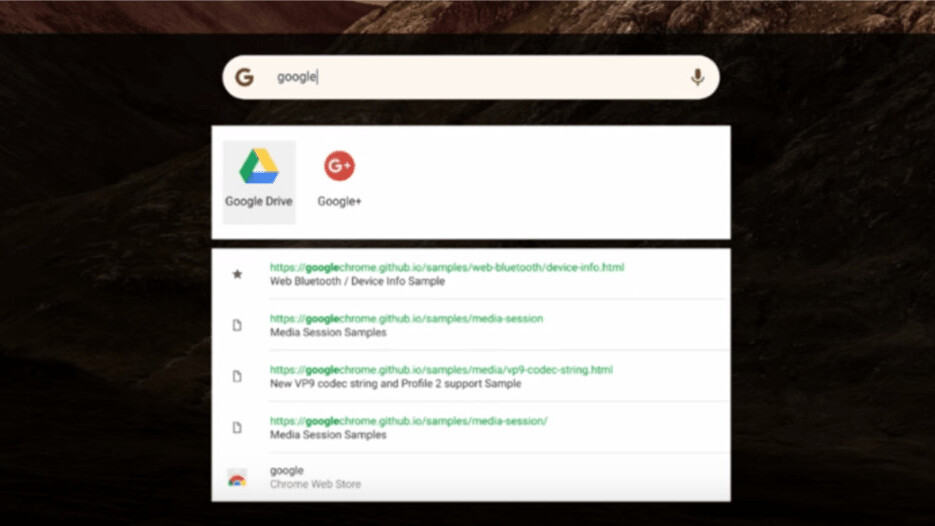
Task: Click the page icon beside media-session/ URL with trailing slash
Action: tap(237, 428)
